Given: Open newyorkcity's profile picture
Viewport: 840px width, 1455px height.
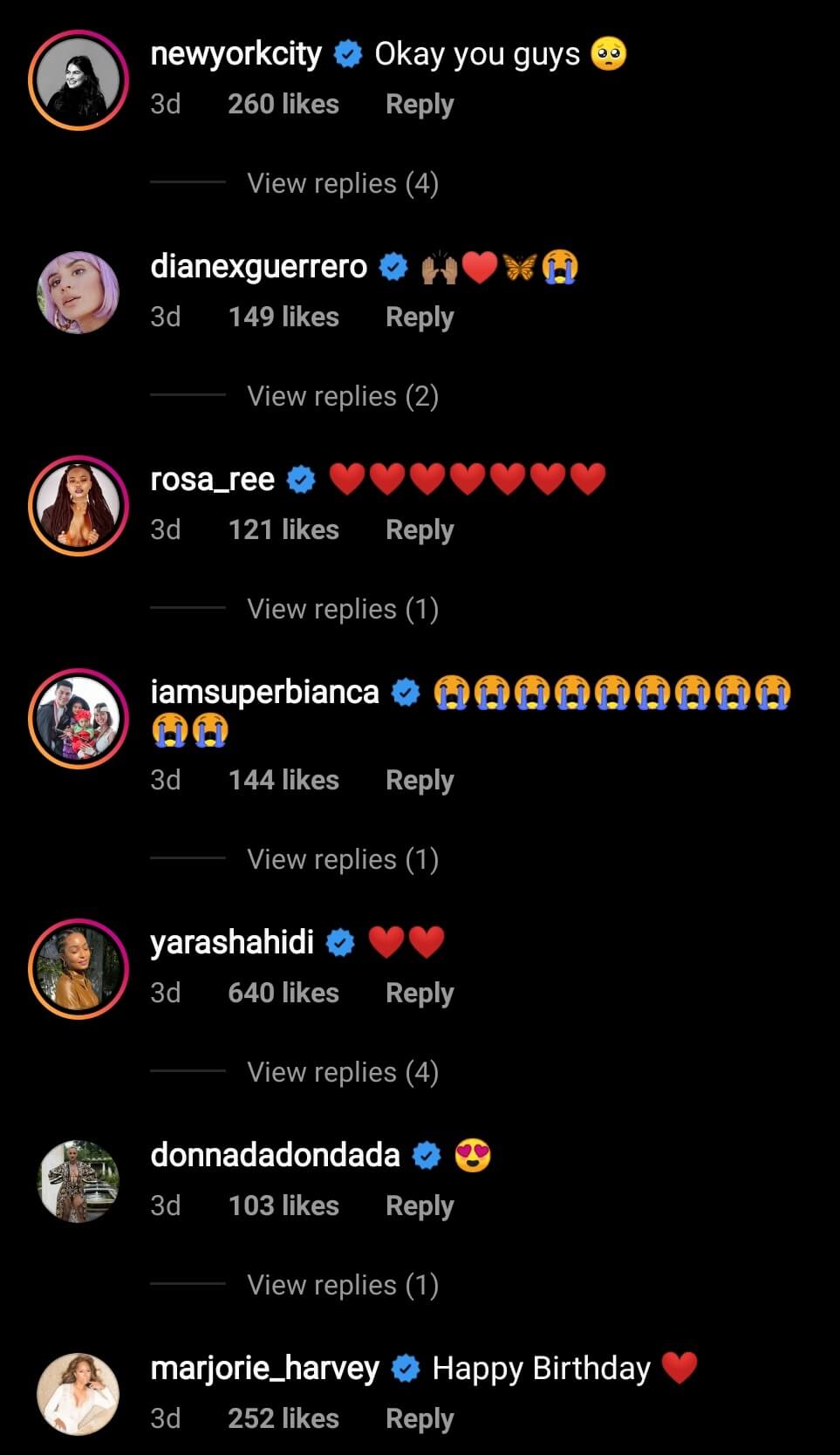Looking at the screenshot, I should coord(79,80).
